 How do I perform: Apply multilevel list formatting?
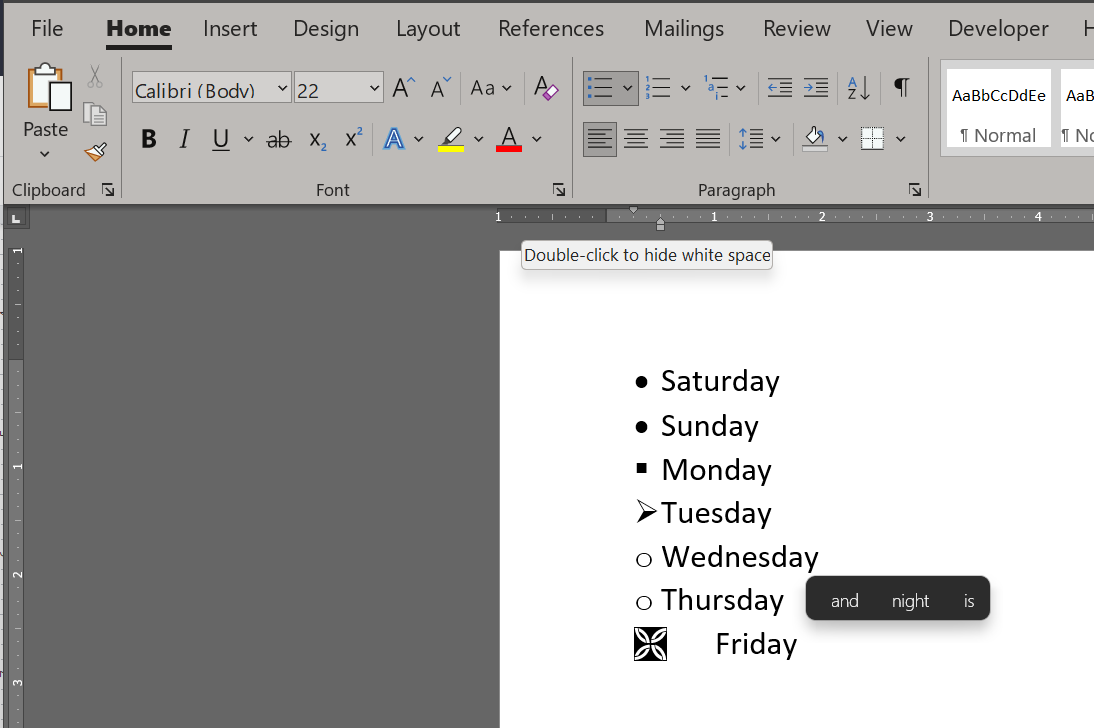[716, 88]
